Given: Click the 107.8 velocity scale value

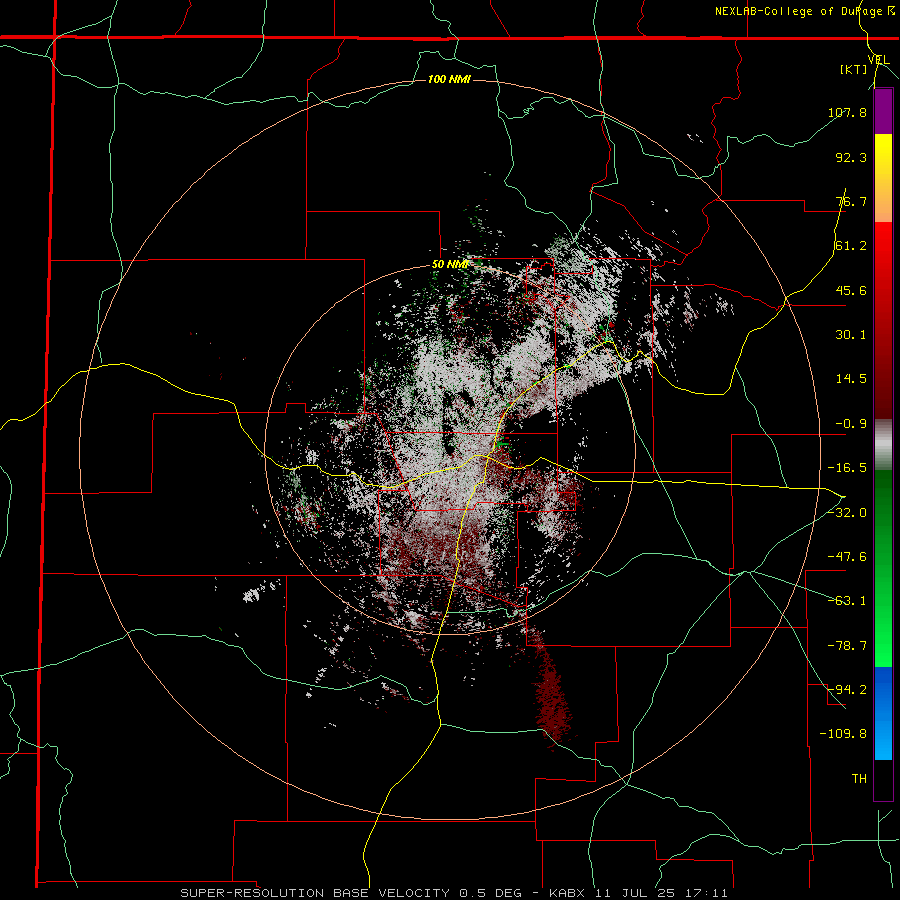Looking at the screenshot, I should (847, 112).
